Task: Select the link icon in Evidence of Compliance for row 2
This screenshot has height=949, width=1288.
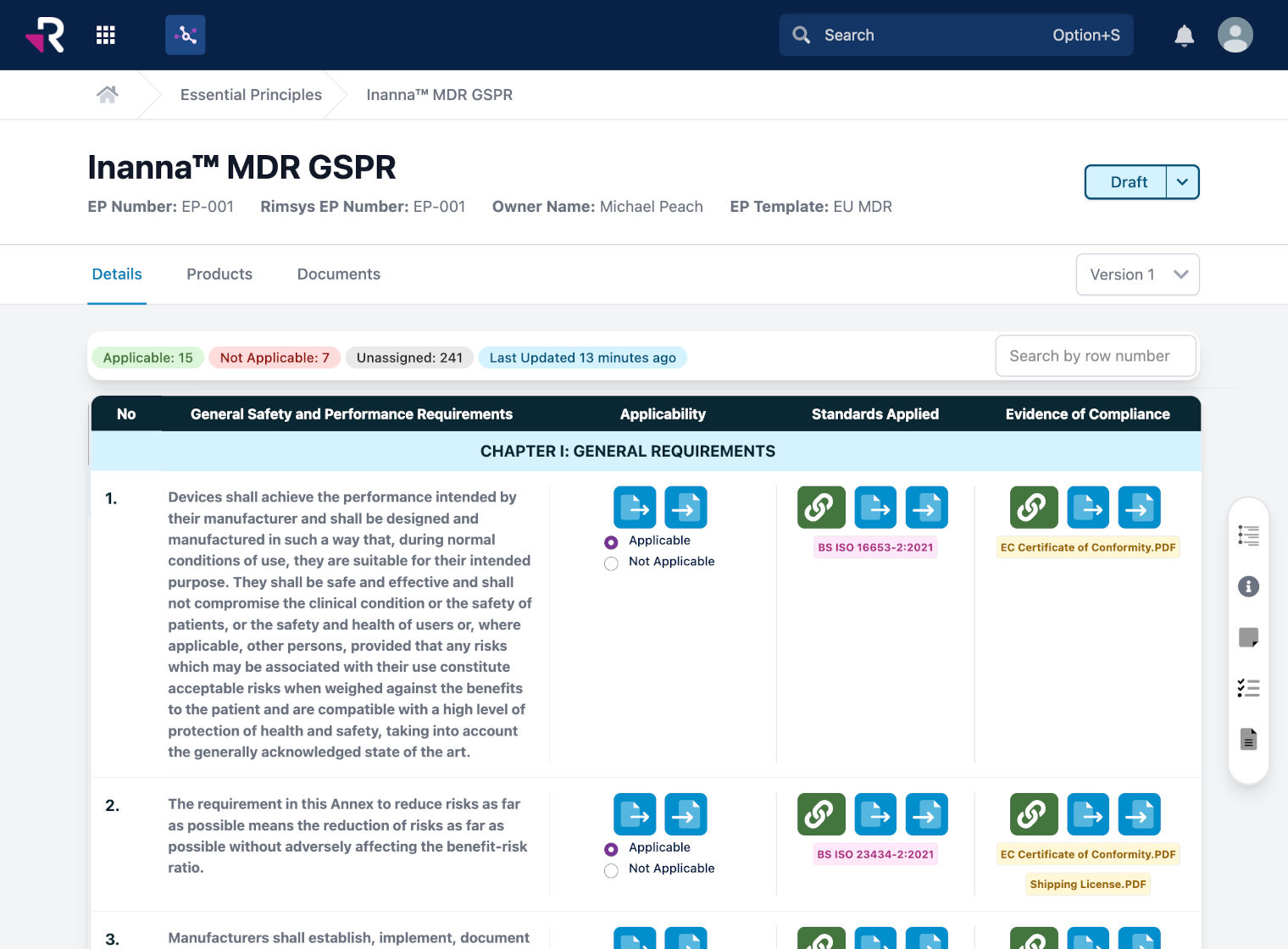Action: click(1034, 814)
